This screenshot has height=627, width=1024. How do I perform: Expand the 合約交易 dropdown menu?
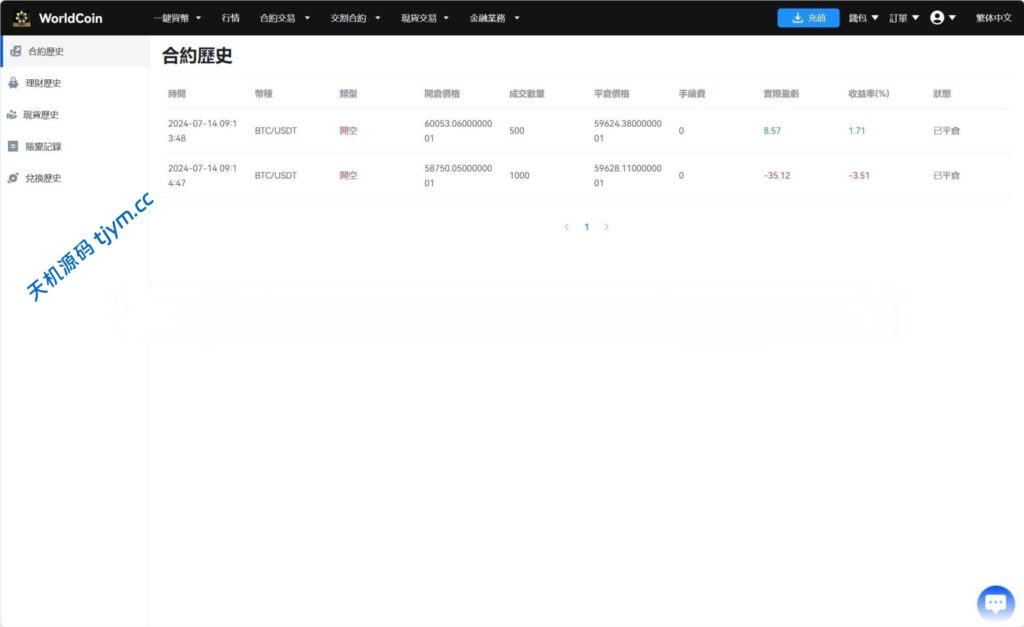click(x=284, y=18)
